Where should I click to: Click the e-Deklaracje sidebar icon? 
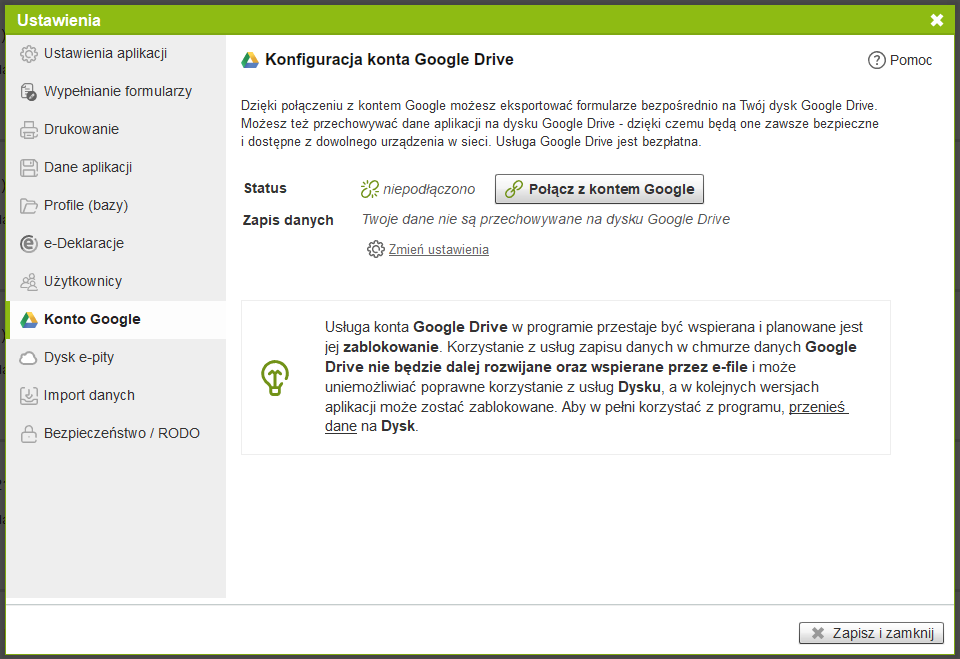[29, 244]
